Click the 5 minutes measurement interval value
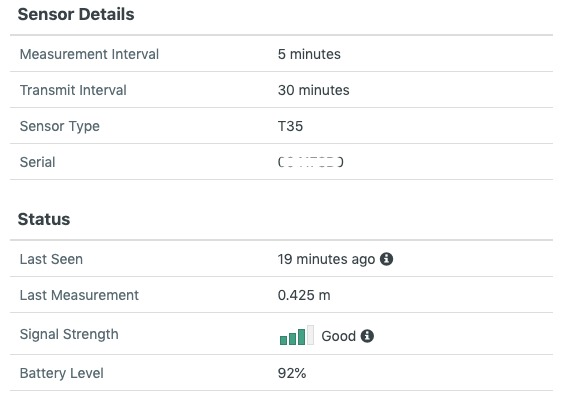Viewport: 568px width, 406px height. pos(309,54)
